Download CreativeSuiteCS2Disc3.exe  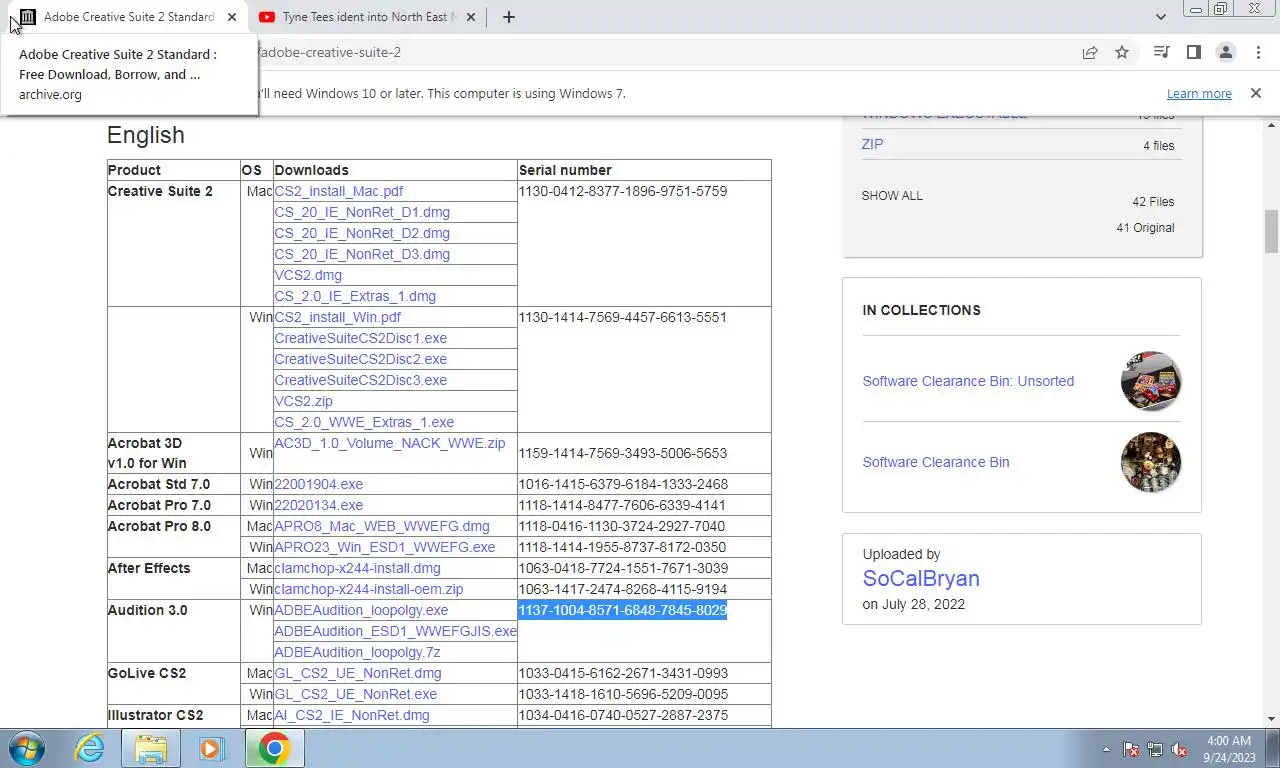pyautogui.click(x=361, y=380)
